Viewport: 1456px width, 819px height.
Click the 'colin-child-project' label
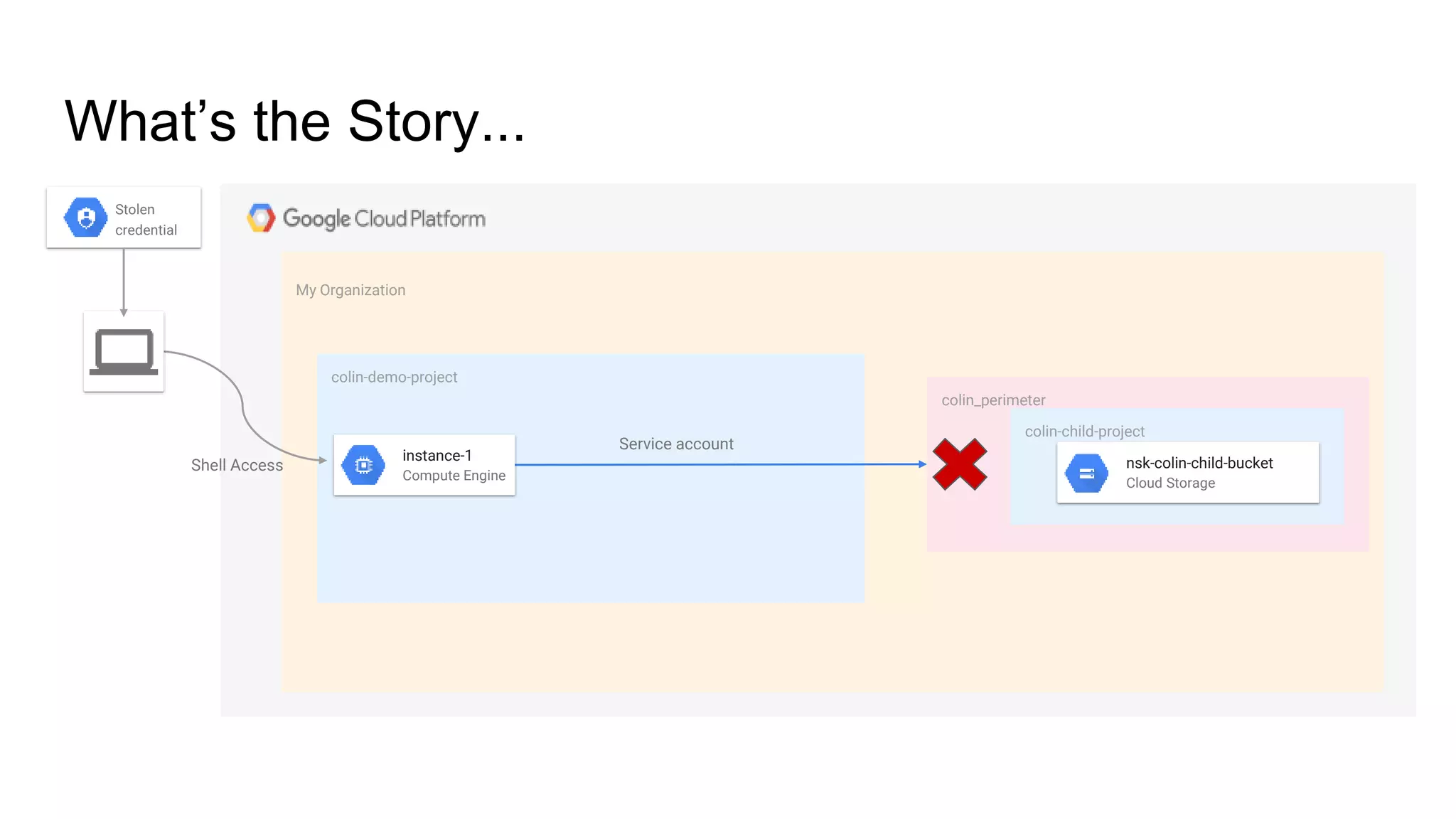click(1084, 432)
